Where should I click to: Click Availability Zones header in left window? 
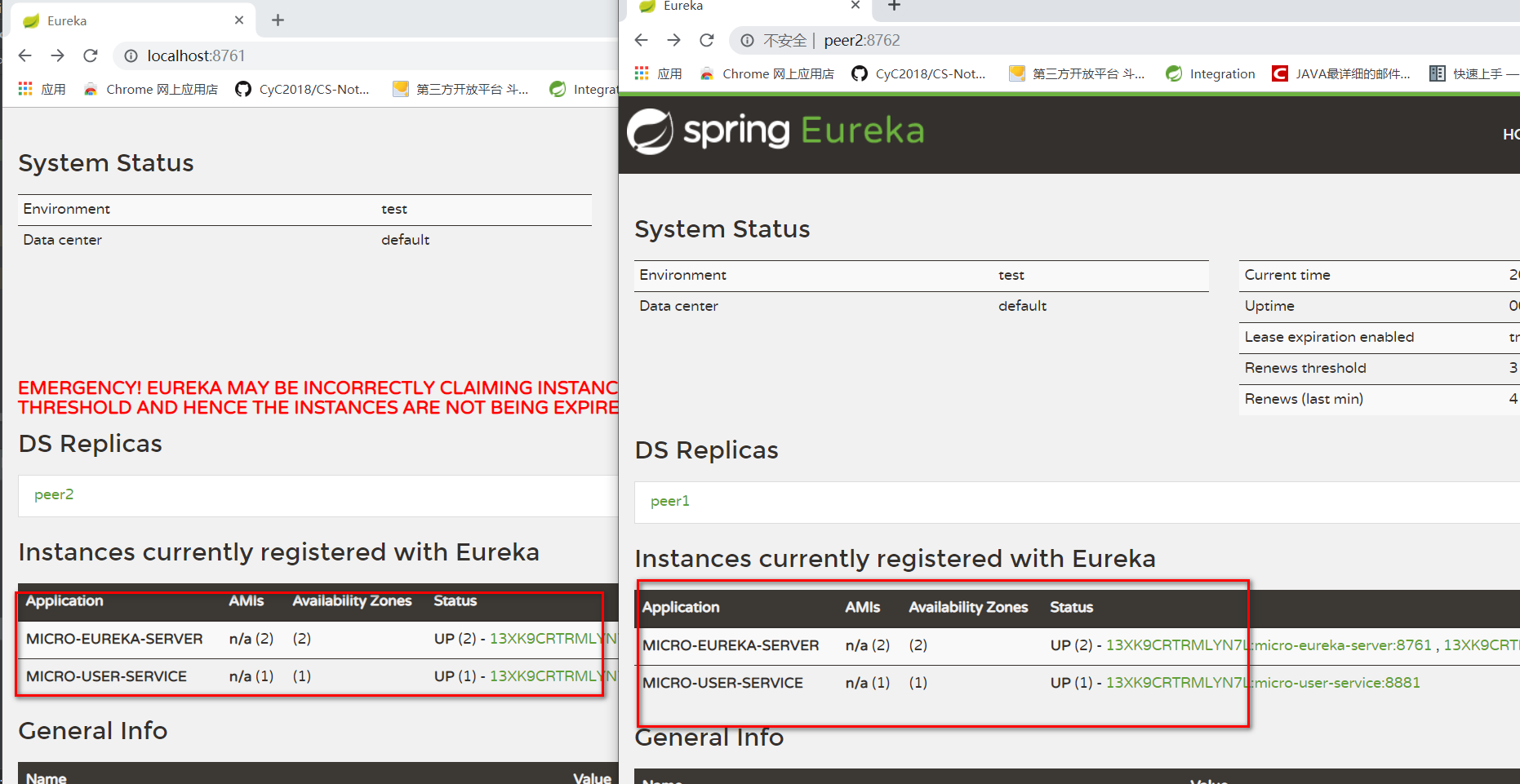[352, 601]
